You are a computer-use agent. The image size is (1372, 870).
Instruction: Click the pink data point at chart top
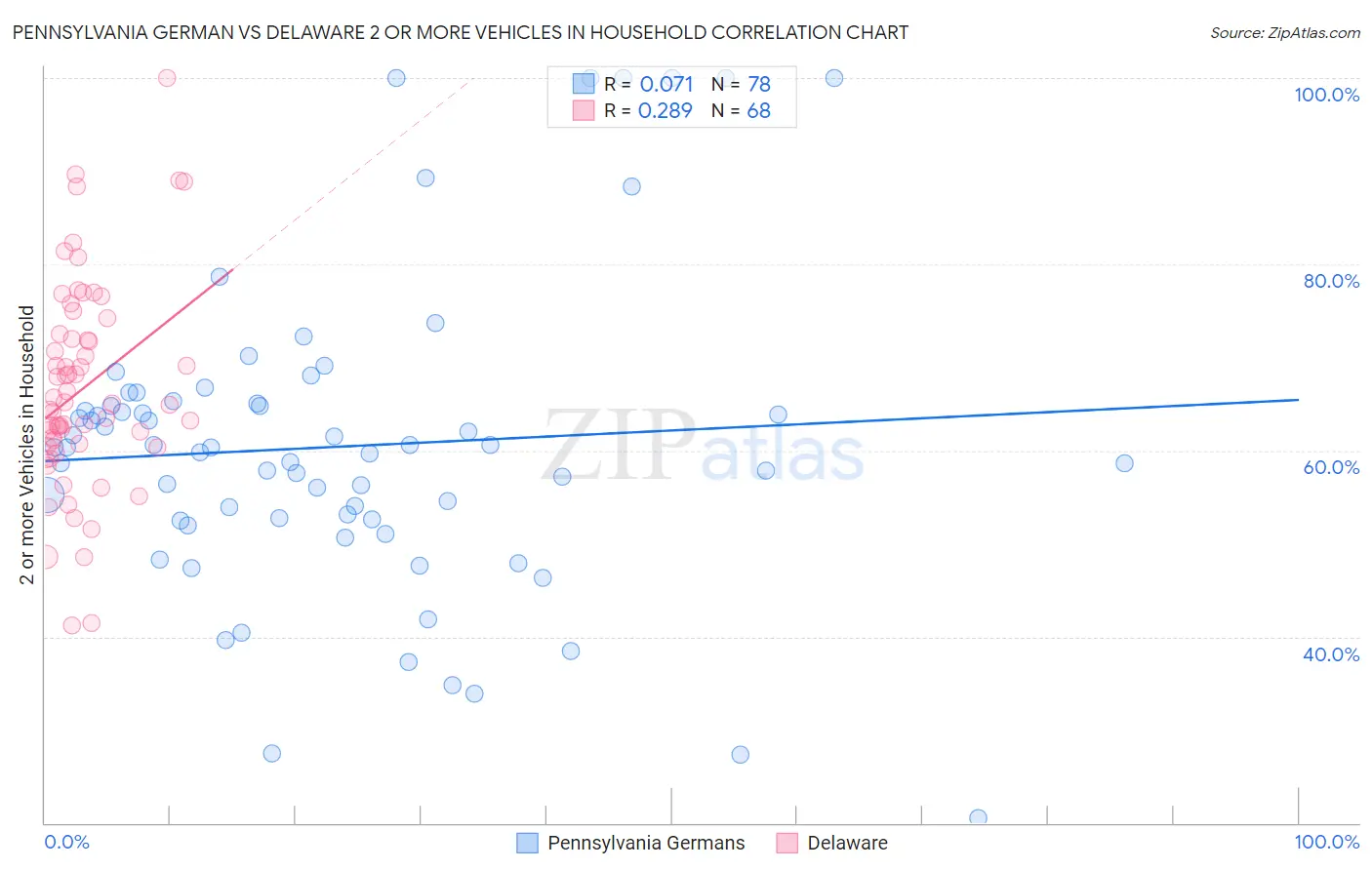click(167, 78)
